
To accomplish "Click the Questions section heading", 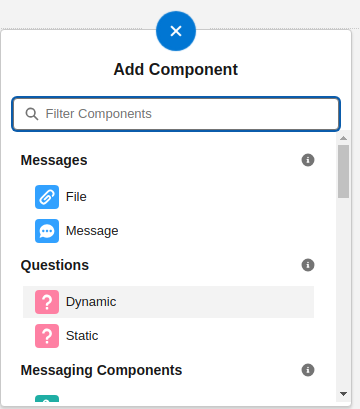I will pos(55,265).
